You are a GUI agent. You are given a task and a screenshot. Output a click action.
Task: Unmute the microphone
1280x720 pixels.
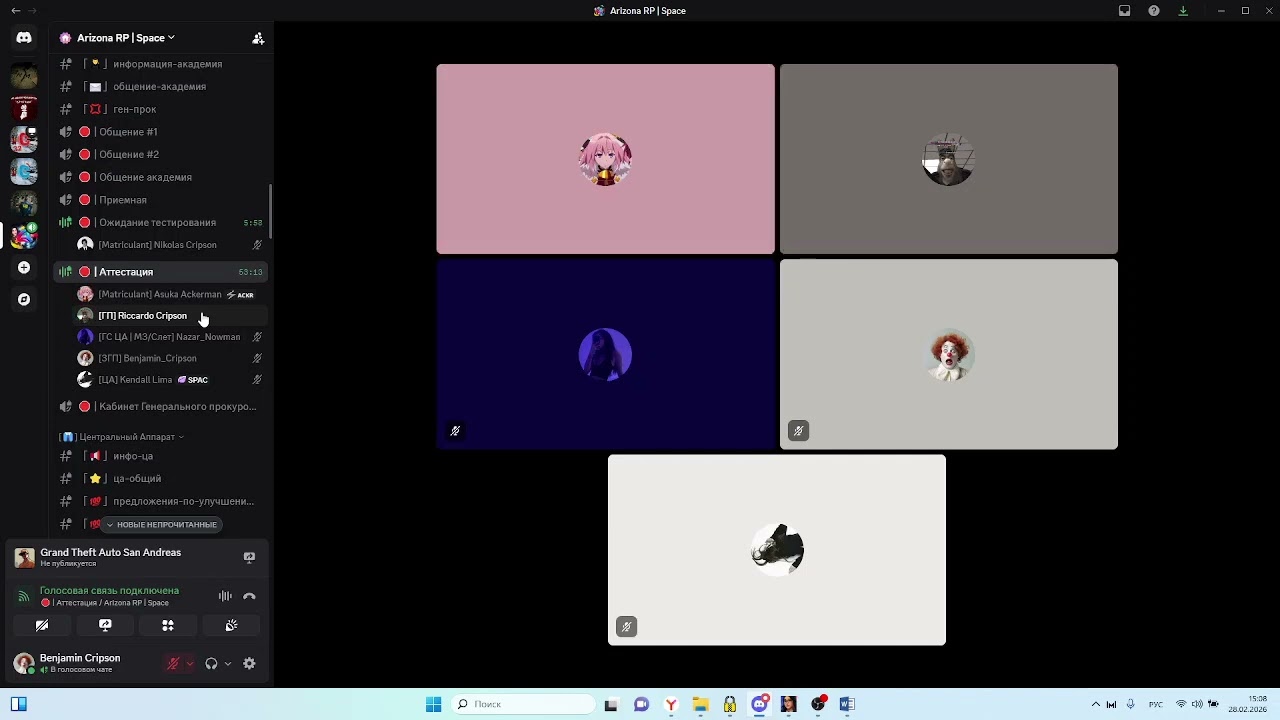172,663
